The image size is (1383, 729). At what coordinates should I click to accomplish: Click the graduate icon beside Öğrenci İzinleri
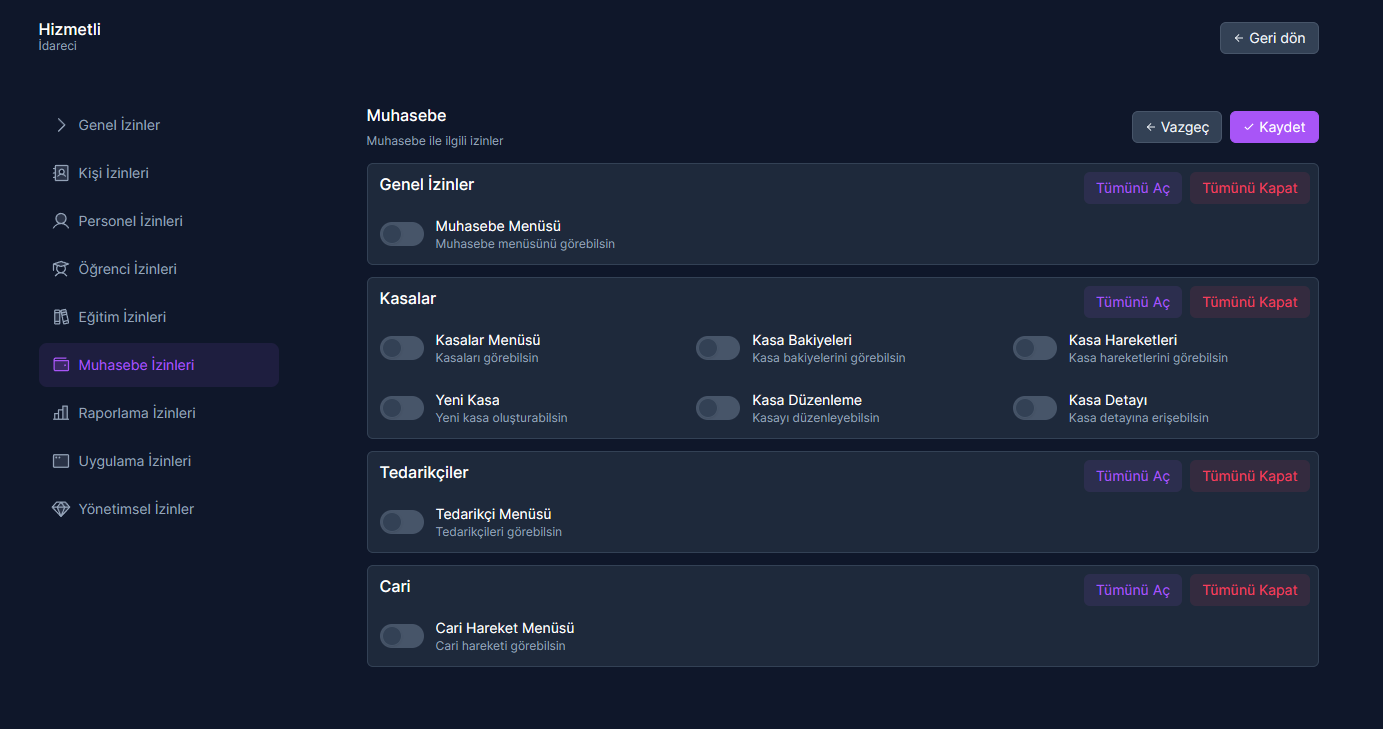point(61,269)
